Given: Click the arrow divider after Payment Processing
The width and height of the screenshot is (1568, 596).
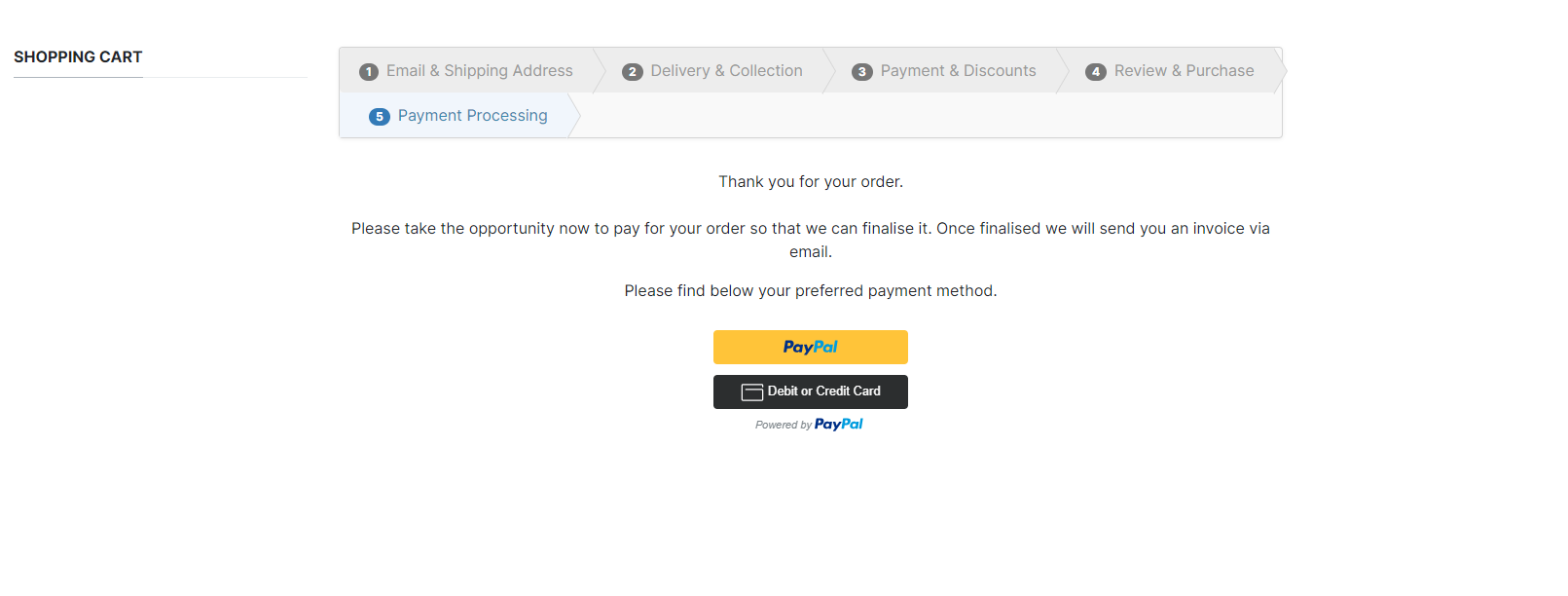Looking at the screenshot, I should [x=574, y=116].
